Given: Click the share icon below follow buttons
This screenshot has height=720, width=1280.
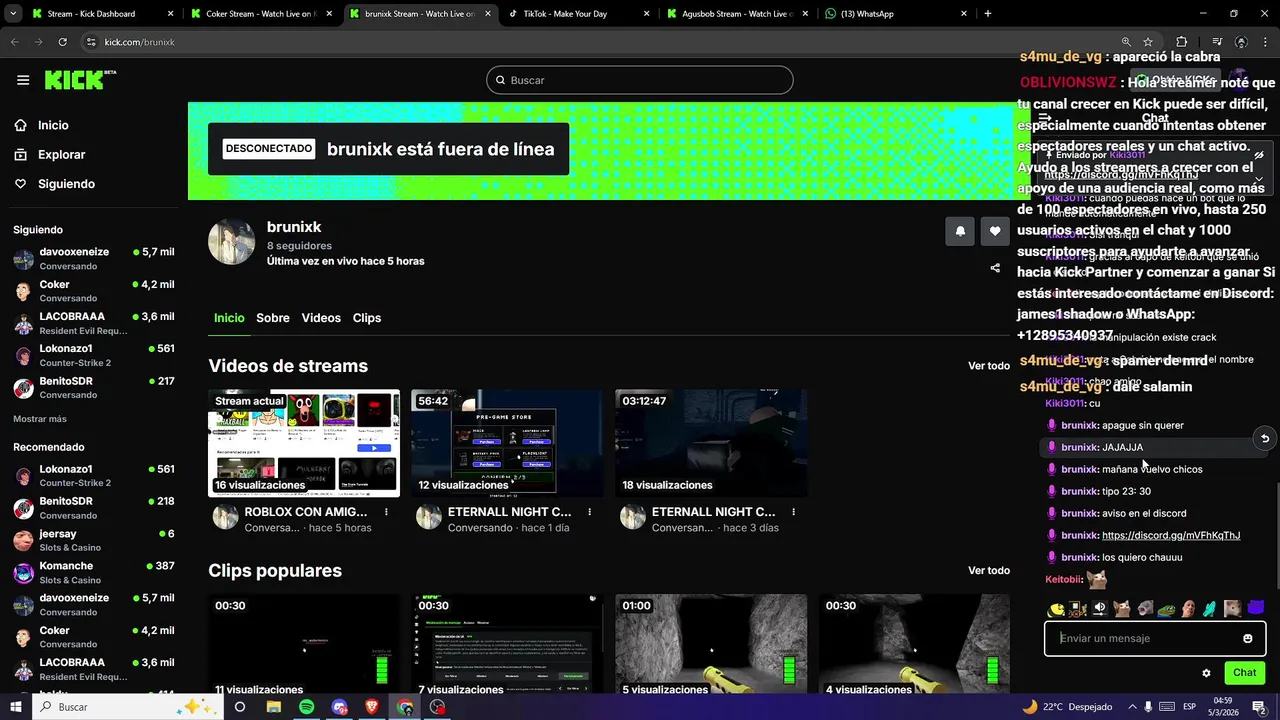Looking at the screenshot, I should [x=995, y=268].
